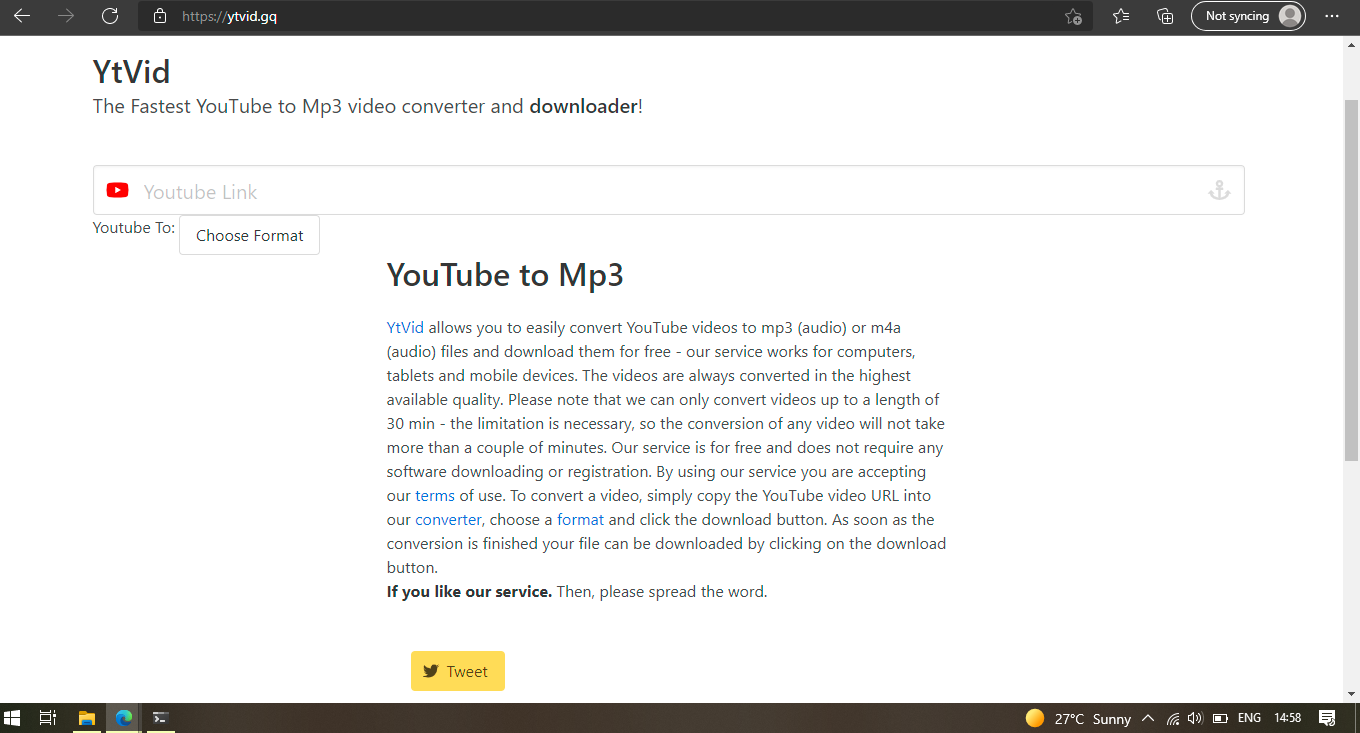Viewport: 1360px width, 733px height.
Task: Click the converter link in the description
Action: coord(448,519)
